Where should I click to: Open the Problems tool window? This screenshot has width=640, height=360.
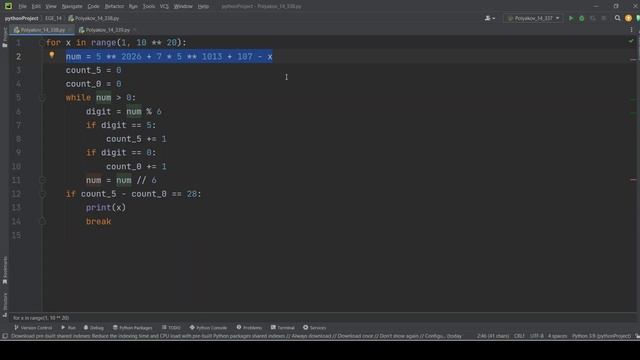click(249, 328)
